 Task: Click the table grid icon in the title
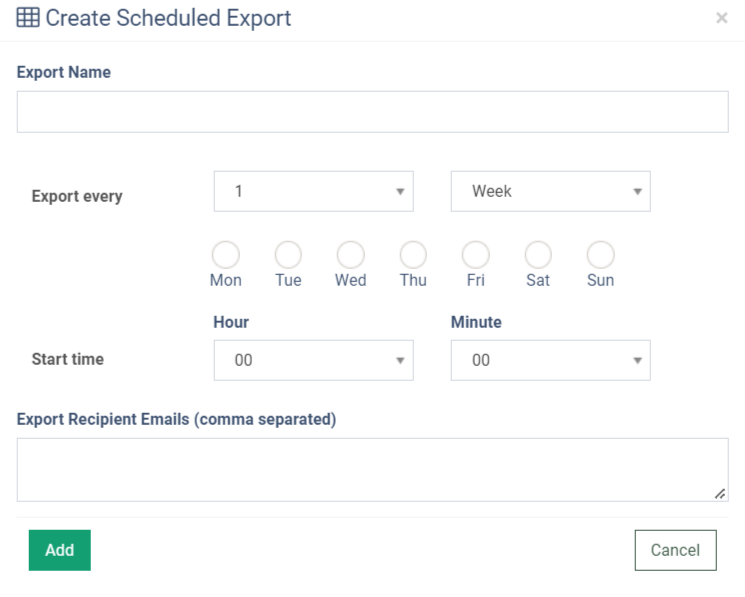[x=28, y=18]
